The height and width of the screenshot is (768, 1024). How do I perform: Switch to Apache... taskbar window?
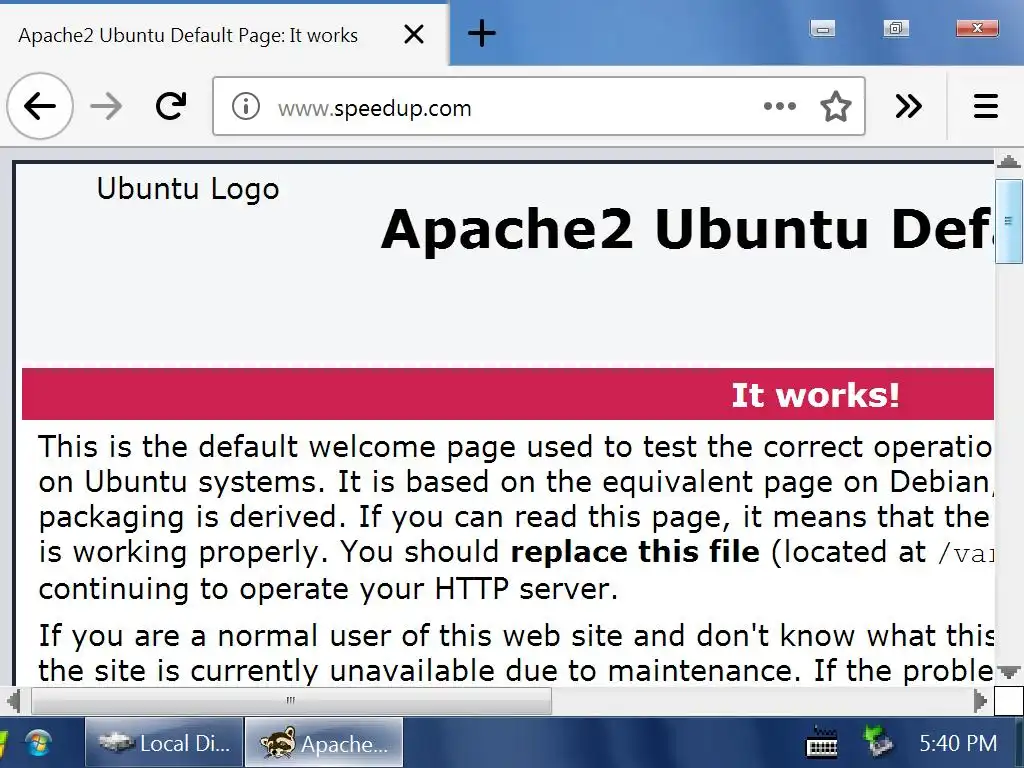pos(324,743)
